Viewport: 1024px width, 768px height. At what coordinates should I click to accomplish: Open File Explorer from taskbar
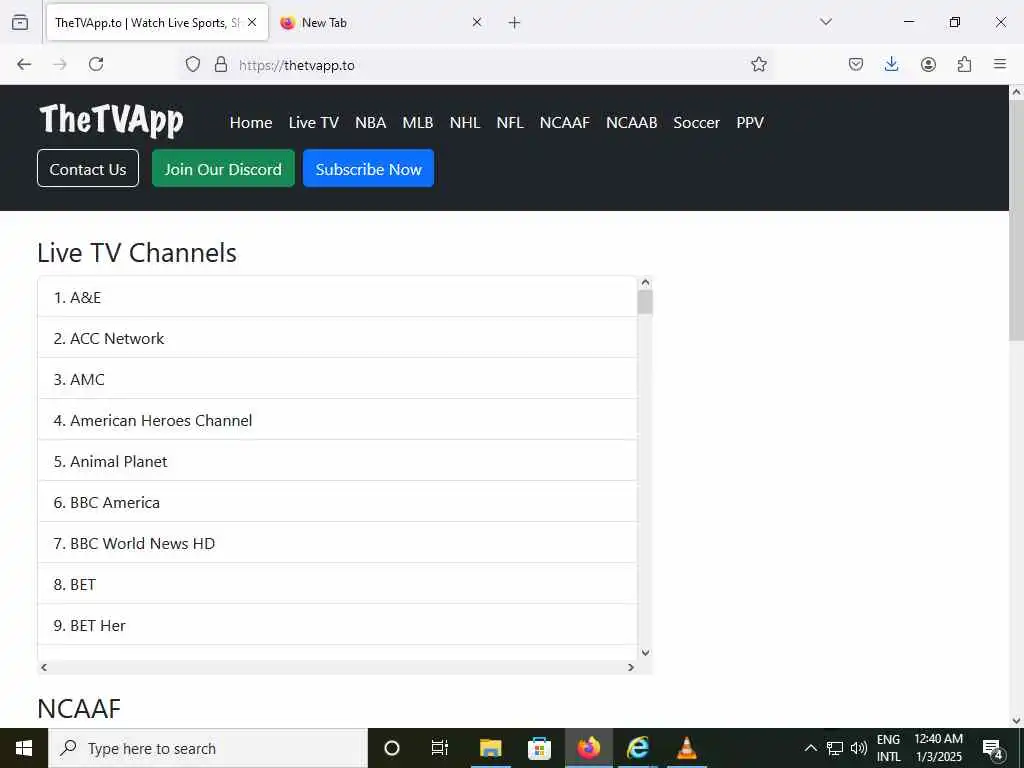point(490,748)
